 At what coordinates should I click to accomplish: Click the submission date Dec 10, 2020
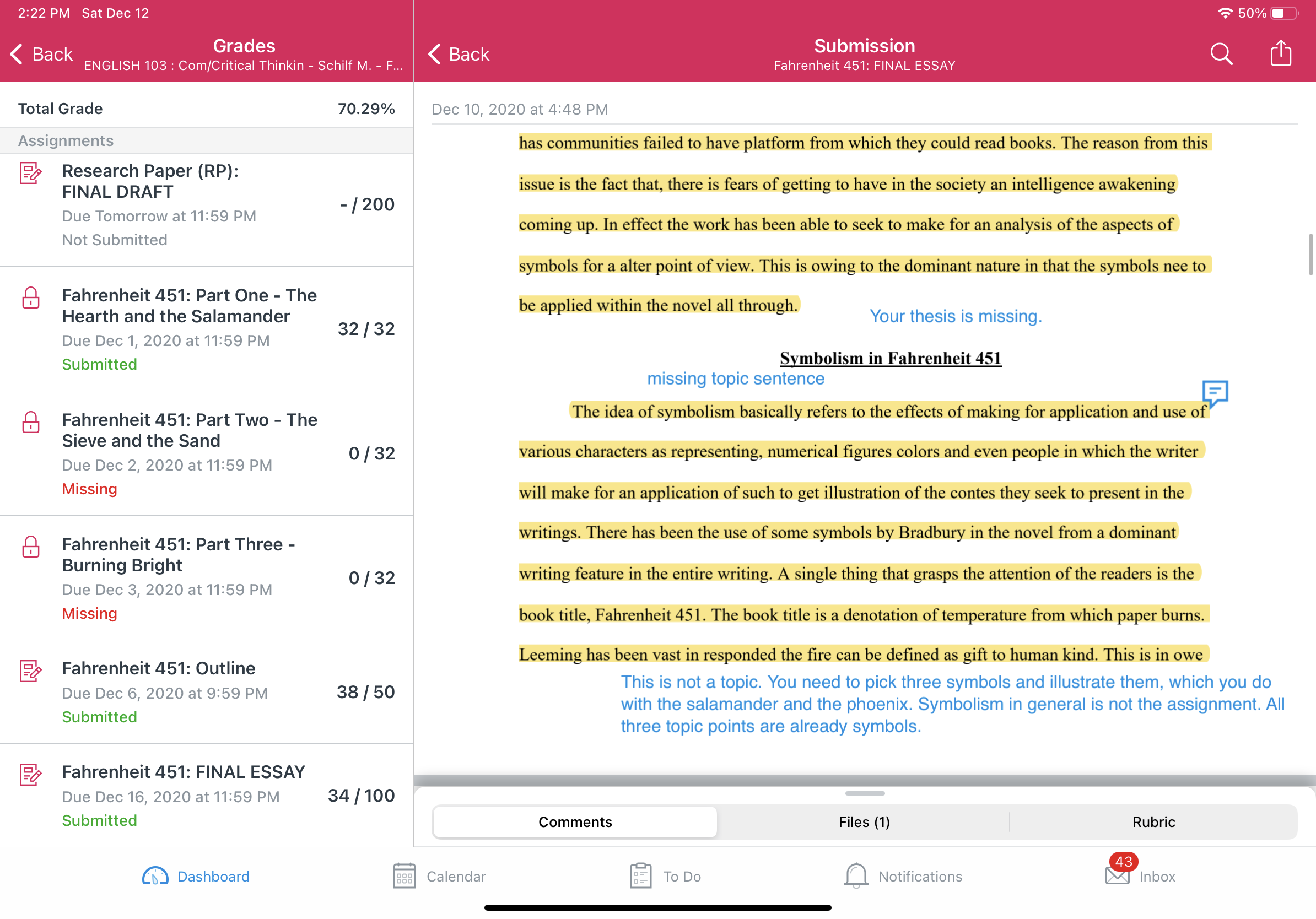(519, 109)
